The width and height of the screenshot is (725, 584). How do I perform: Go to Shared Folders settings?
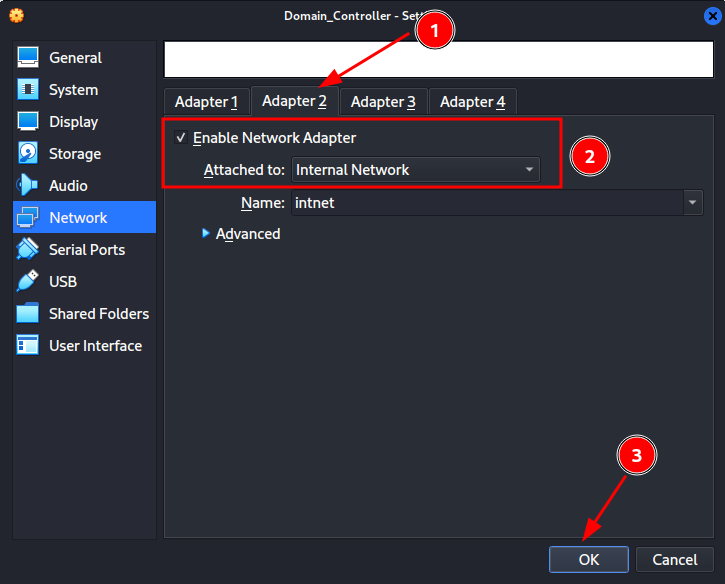85,314
